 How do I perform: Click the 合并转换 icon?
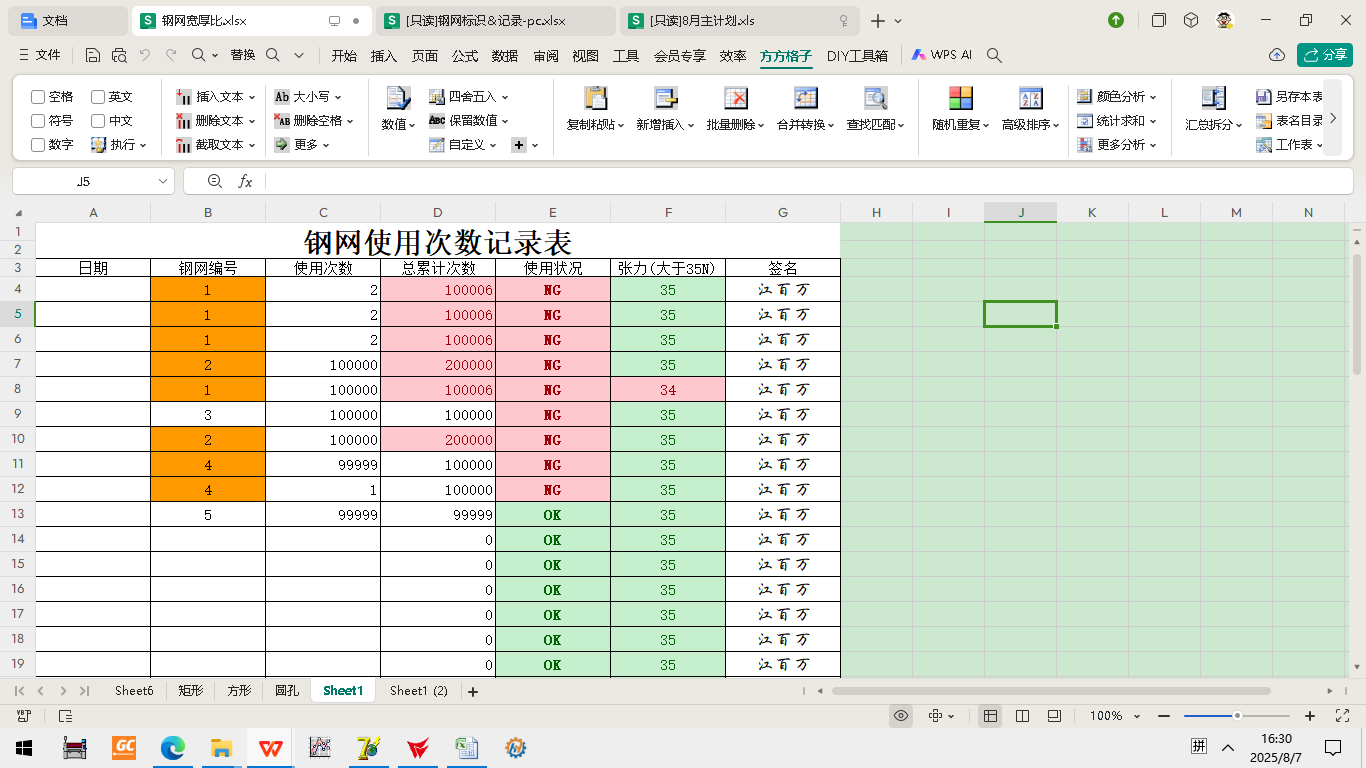(x=805, y=98)
